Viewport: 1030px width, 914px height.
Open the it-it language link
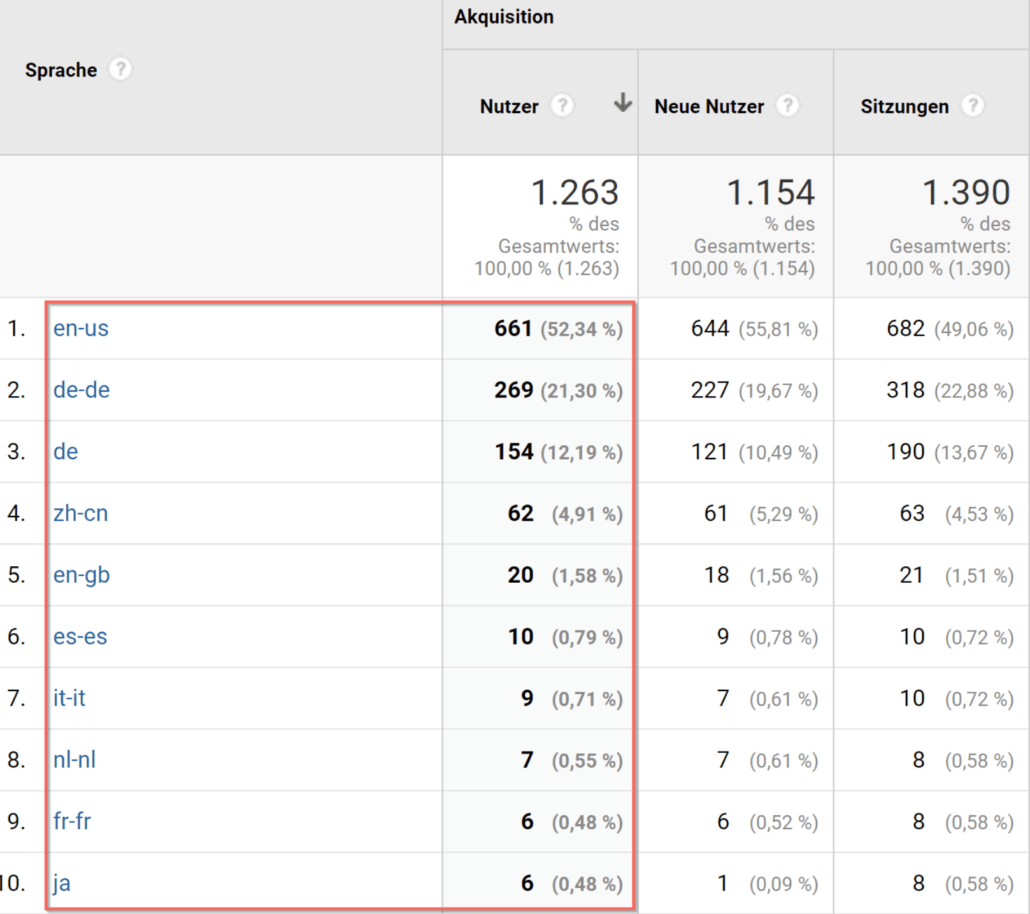tap(69, 698)
